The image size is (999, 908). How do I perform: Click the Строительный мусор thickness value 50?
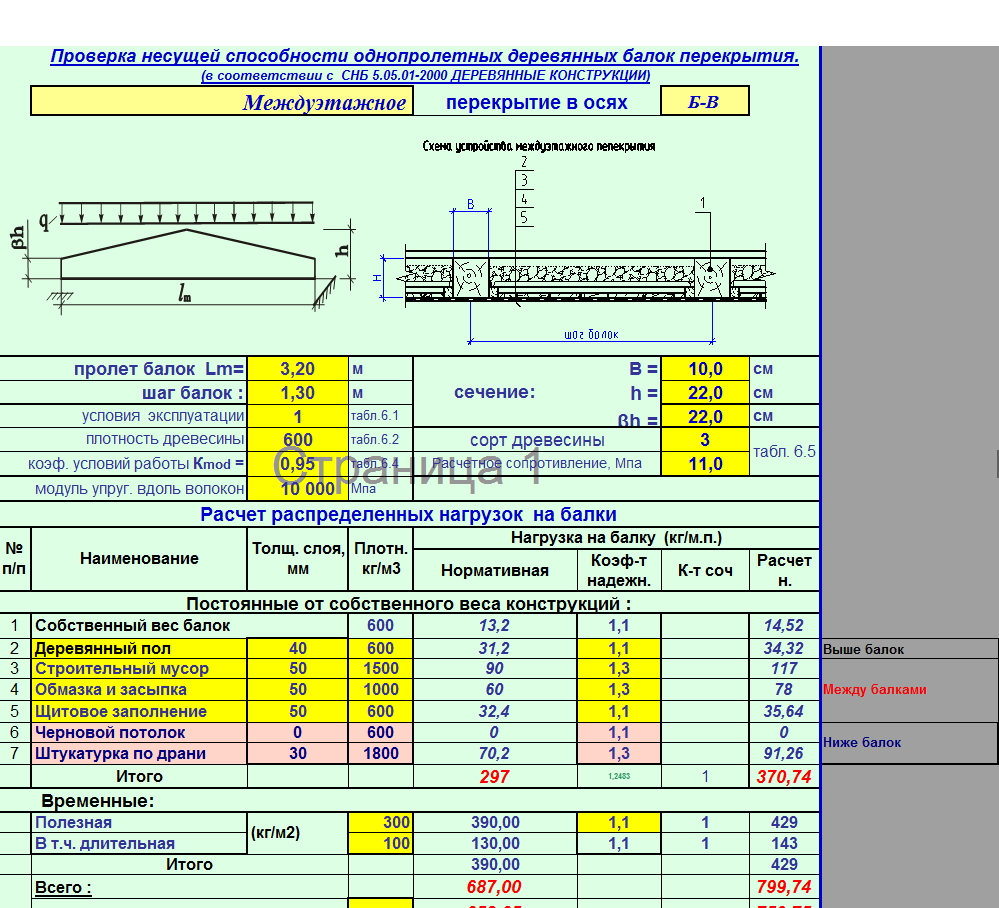[x=298, y=668]
